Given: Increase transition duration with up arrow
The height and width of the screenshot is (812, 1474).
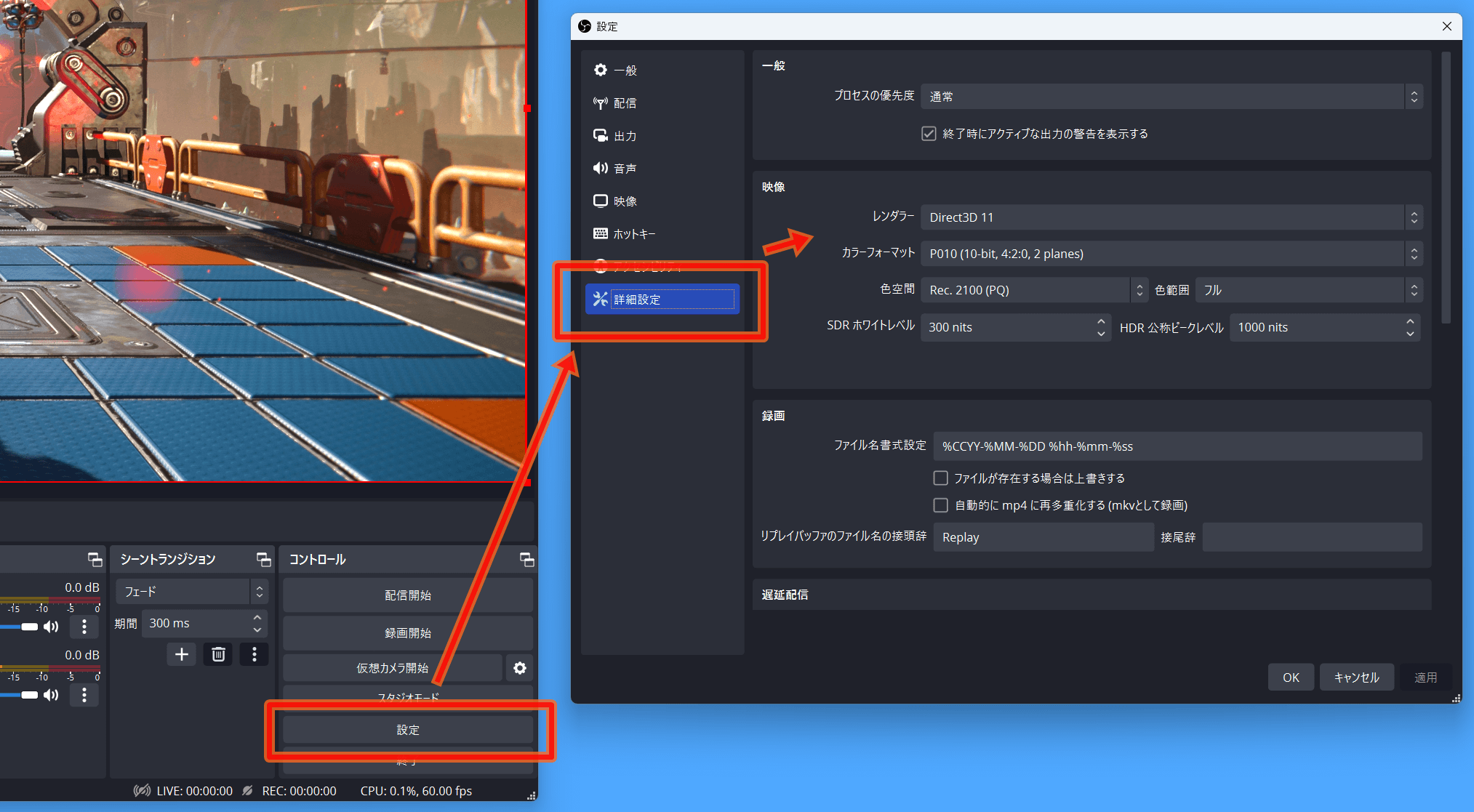Looking at the screenshot, I should coord(257,617).
